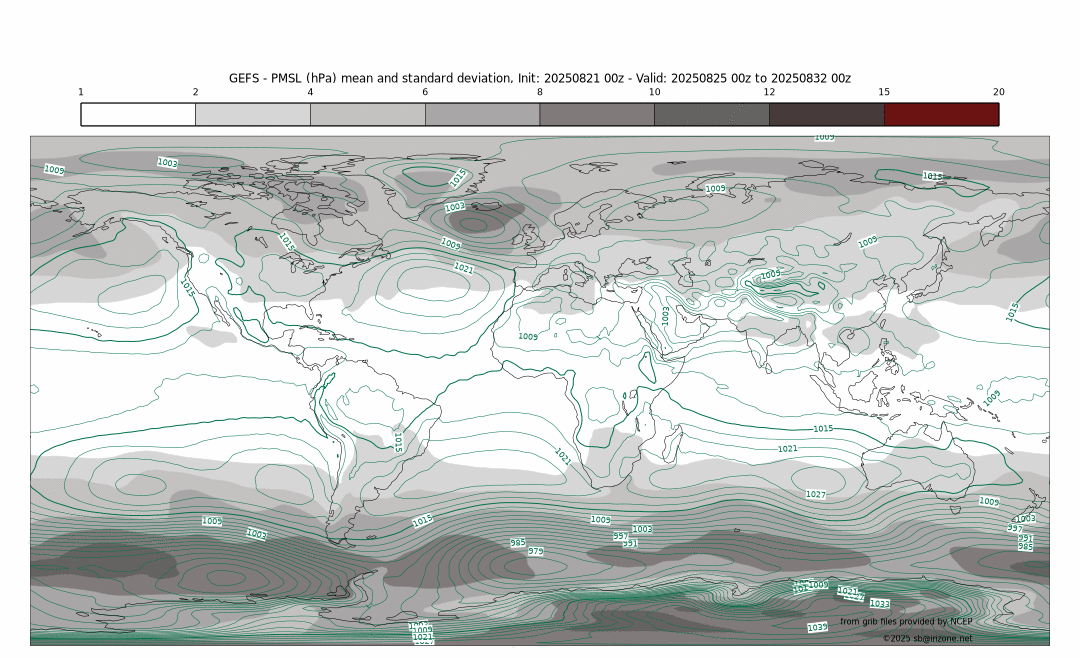Click the colorbar tick label 20
This screenshot has width=1080, height=658.
tap(998, 92)
